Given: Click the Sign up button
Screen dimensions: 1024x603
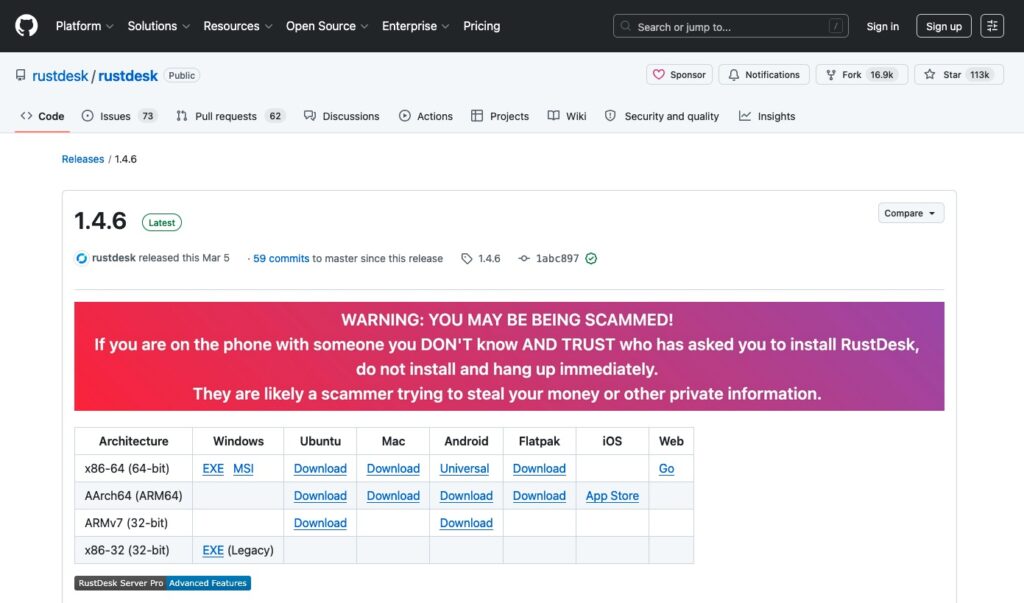Looking at the screenshot, I should click(x=943, y=26).
